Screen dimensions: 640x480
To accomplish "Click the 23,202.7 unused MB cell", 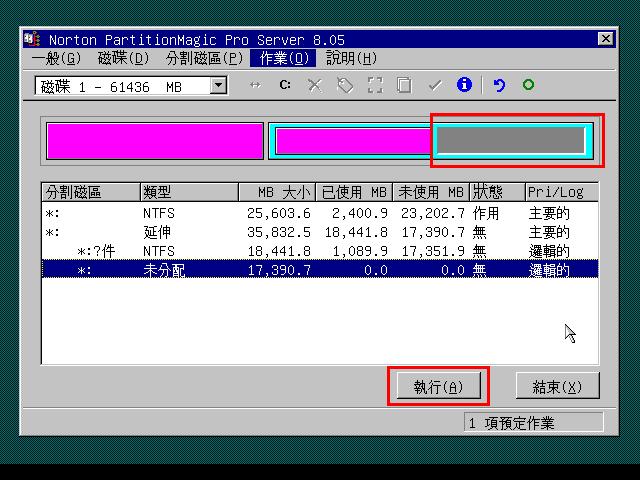I will point(433,213).
